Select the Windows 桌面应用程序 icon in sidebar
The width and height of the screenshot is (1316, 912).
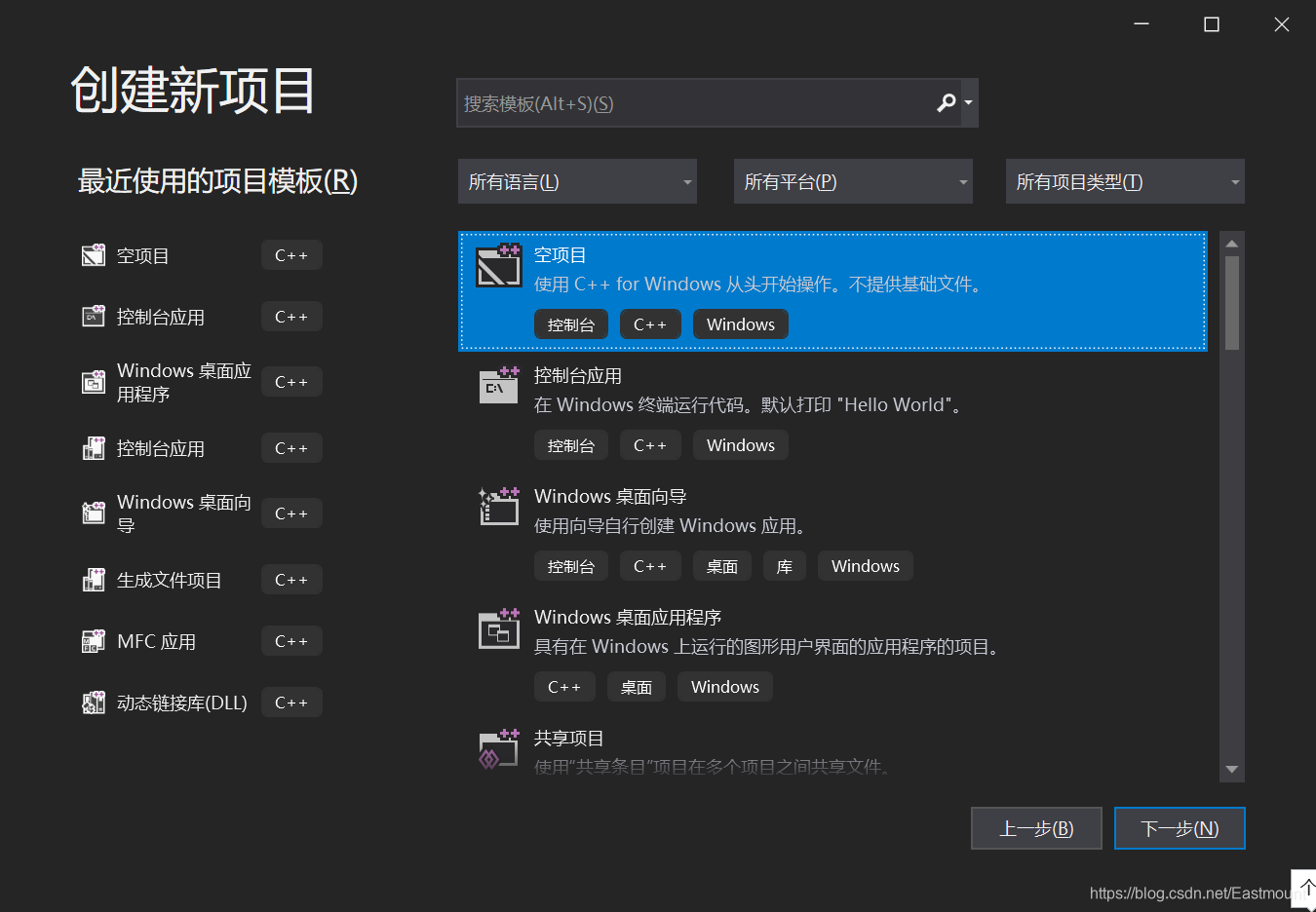point(94,381)
